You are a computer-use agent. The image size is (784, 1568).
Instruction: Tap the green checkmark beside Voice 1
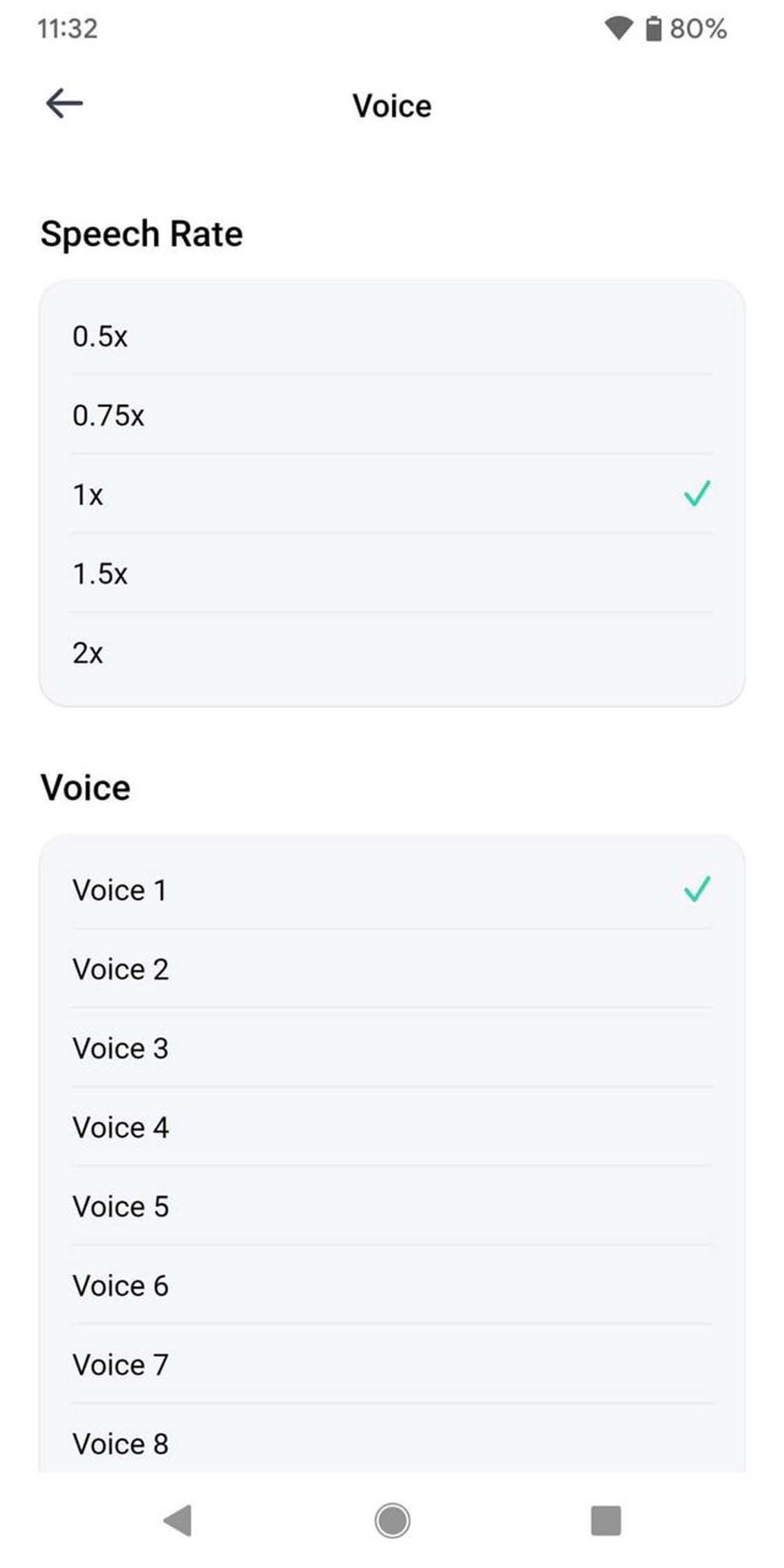pyautogui.click(x=696, y=889)
